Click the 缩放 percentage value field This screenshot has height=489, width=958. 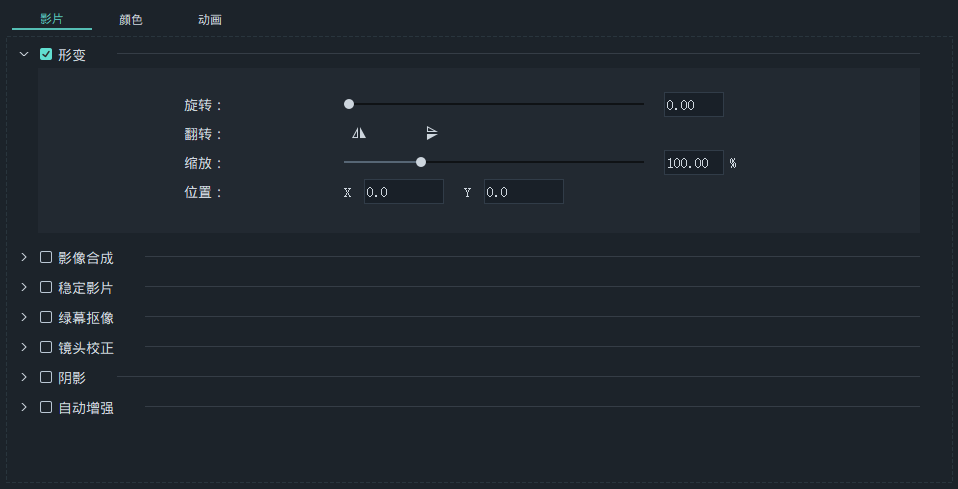tap(694, 163)
